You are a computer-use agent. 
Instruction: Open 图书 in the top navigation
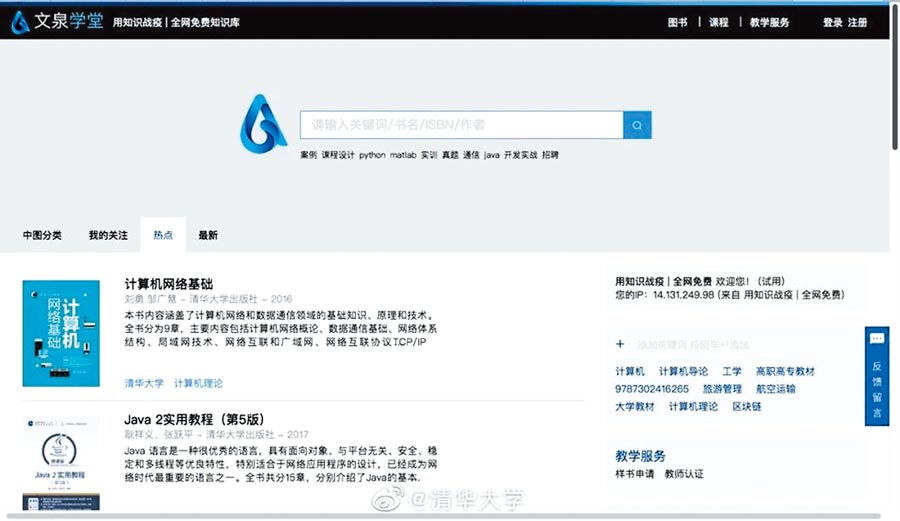pos(677,22)
